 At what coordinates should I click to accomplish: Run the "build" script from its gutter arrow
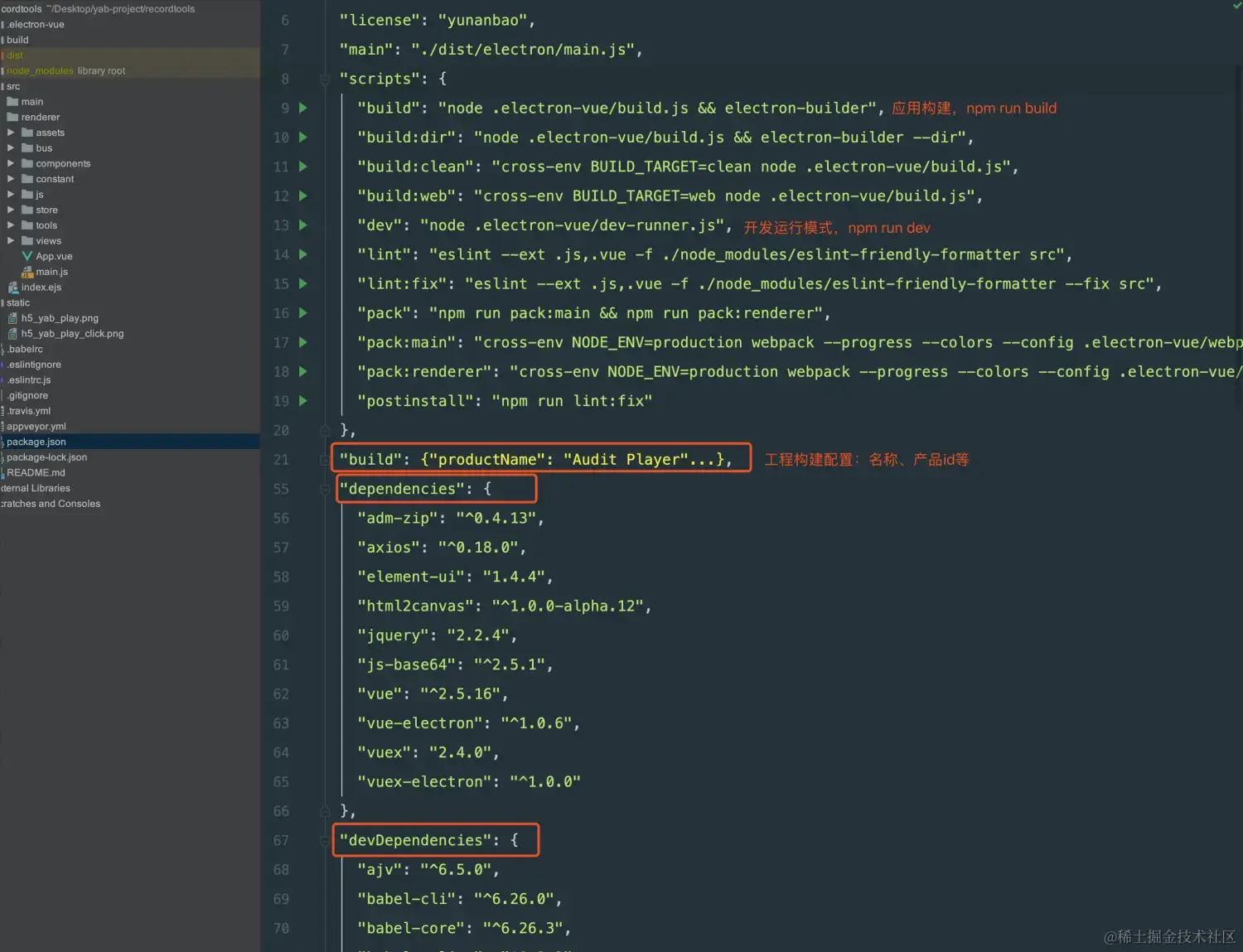[302, 108]
